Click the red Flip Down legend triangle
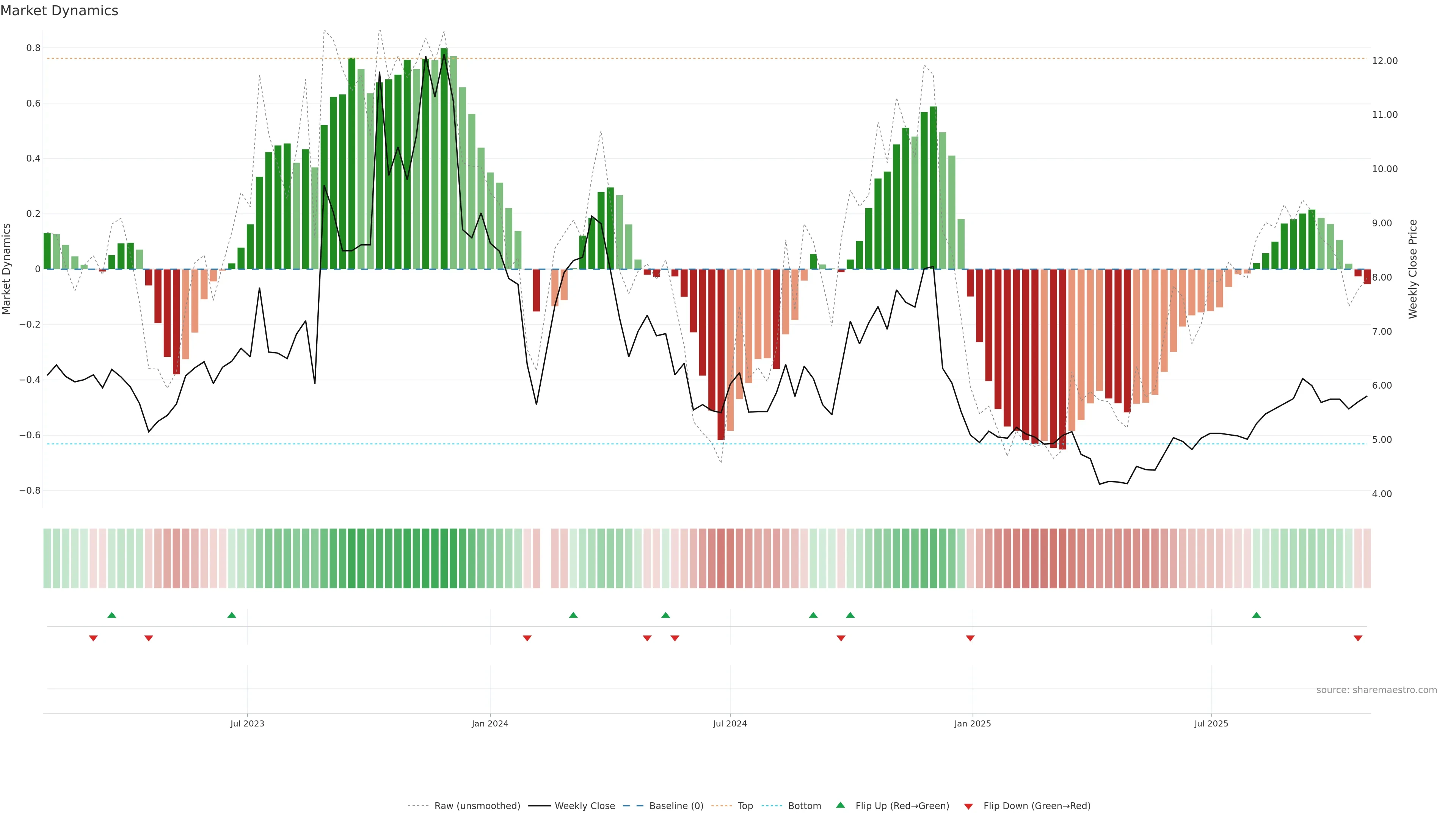Viewport: 1456px width, 819px height. coord(968,806)
